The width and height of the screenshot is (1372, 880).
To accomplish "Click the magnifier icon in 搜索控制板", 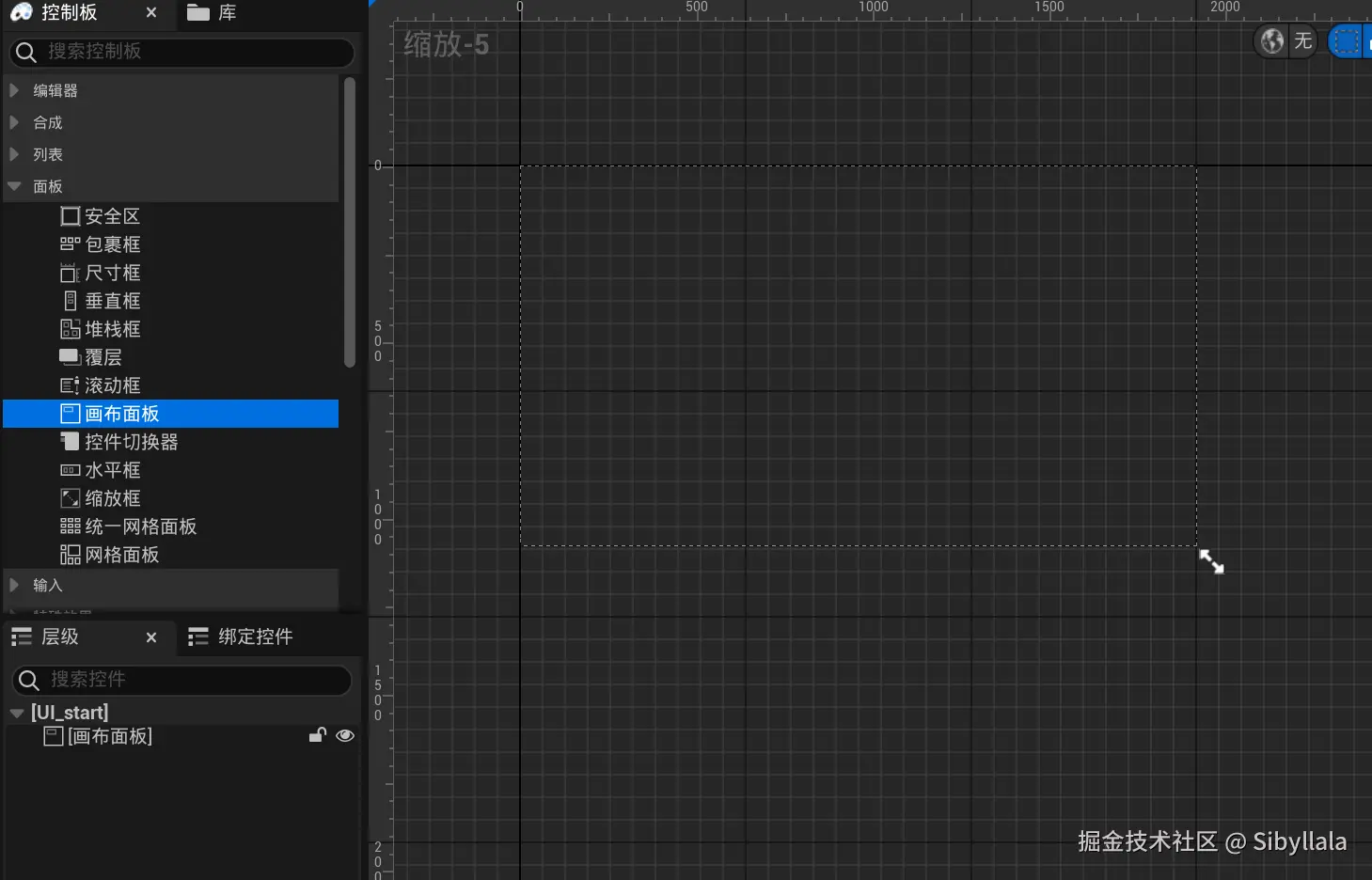I will coord(26,53).
